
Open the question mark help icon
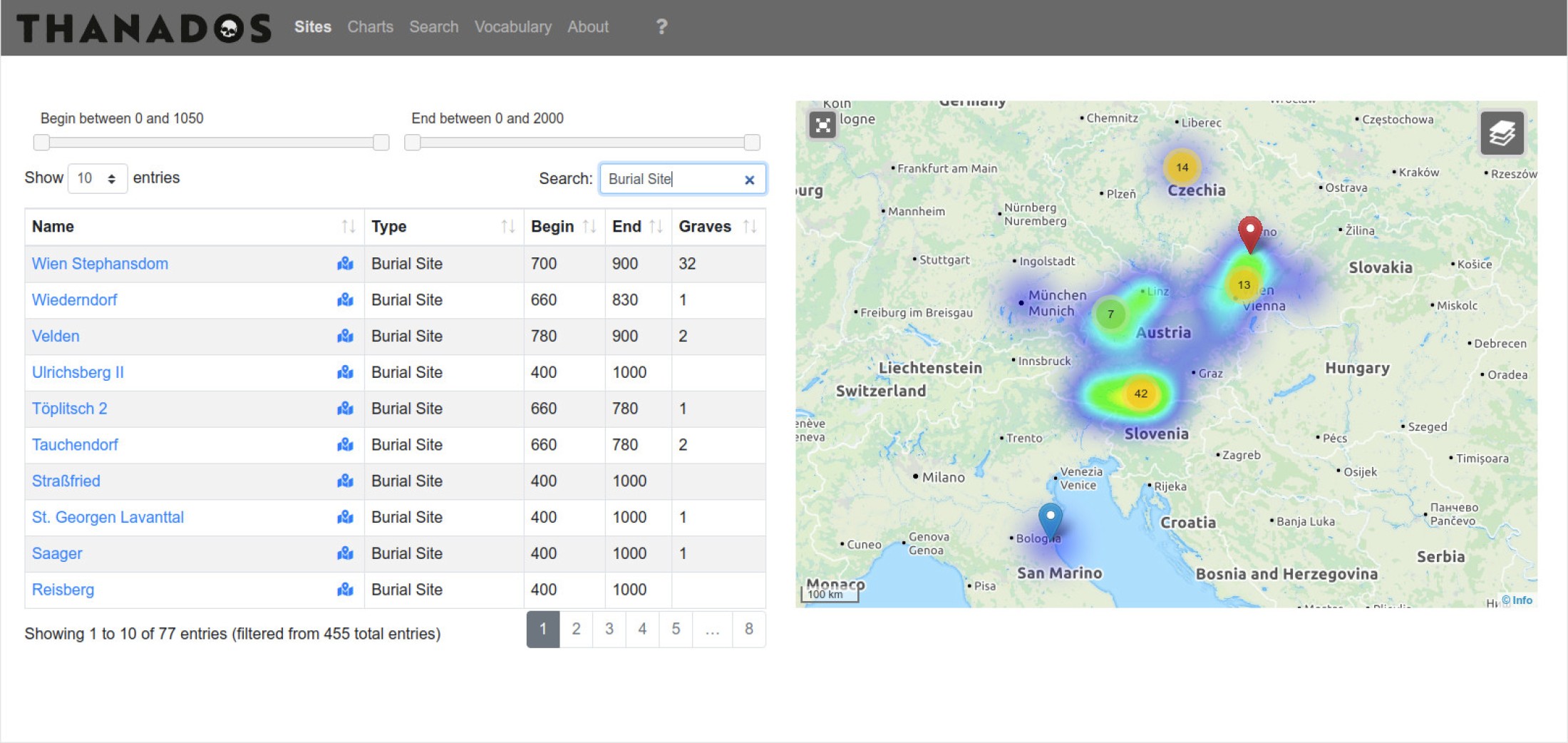tap(661, 27)
